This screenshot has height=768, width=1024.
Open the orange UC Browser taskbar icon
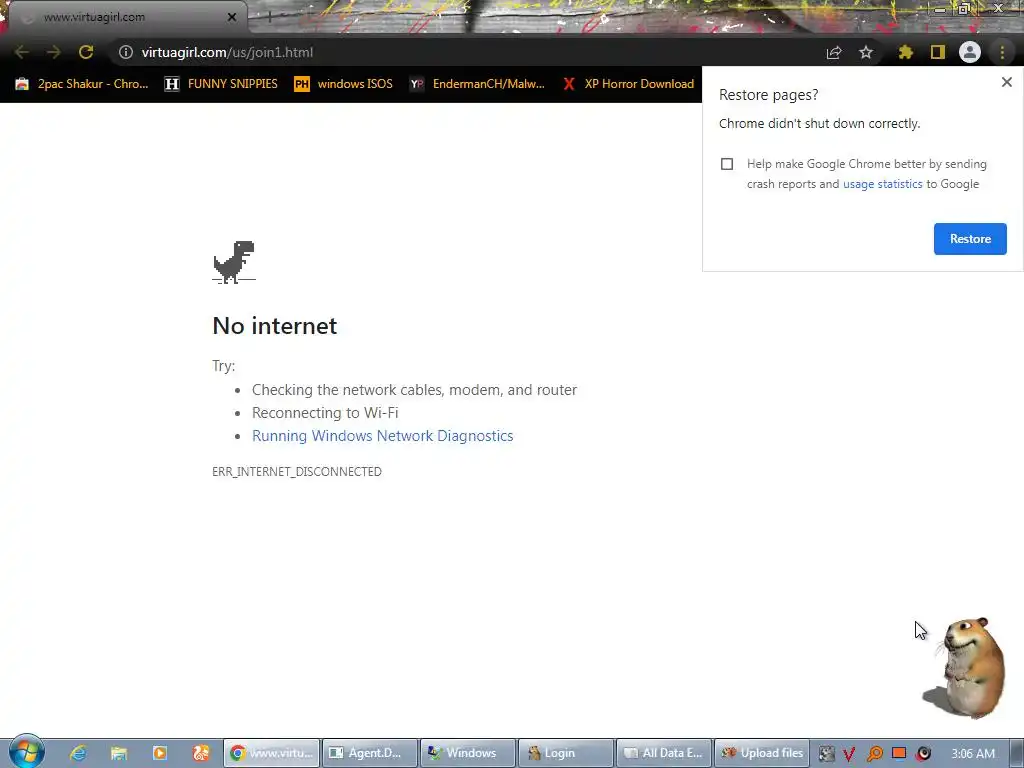[x=200, y=753]
